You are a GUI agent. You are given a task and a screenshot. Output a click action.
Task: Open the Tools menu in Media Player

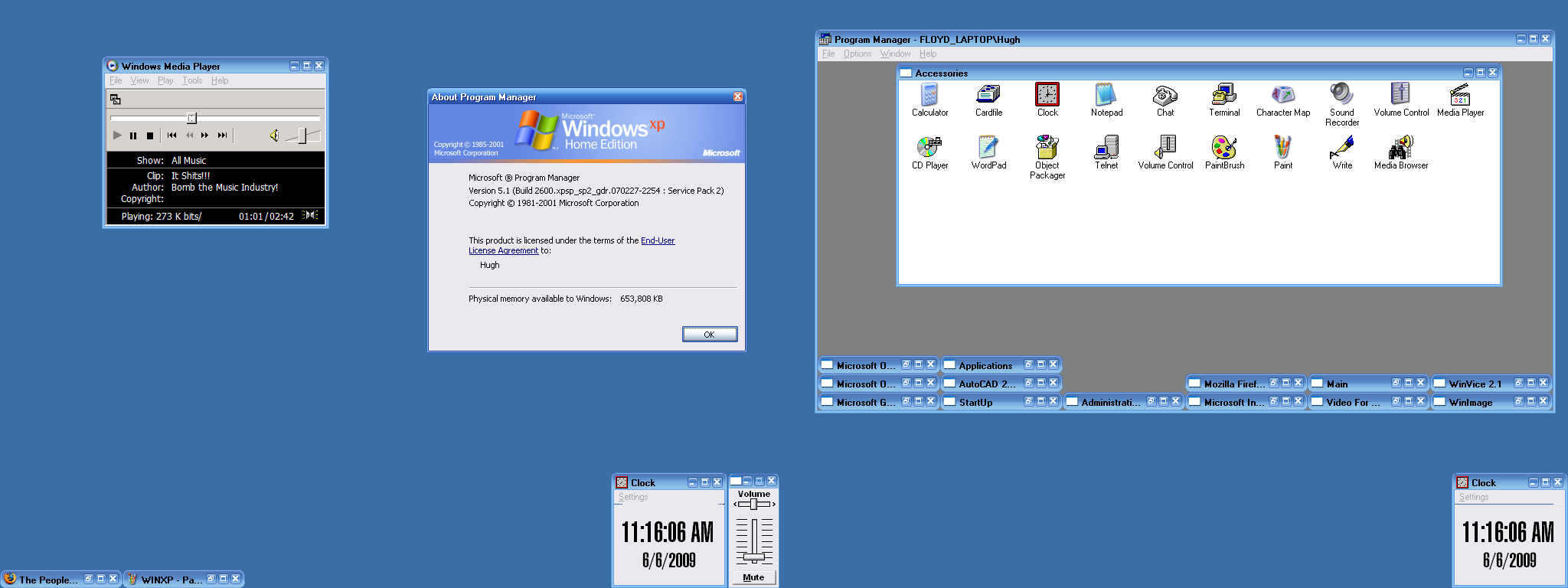(x=192, y=80)
